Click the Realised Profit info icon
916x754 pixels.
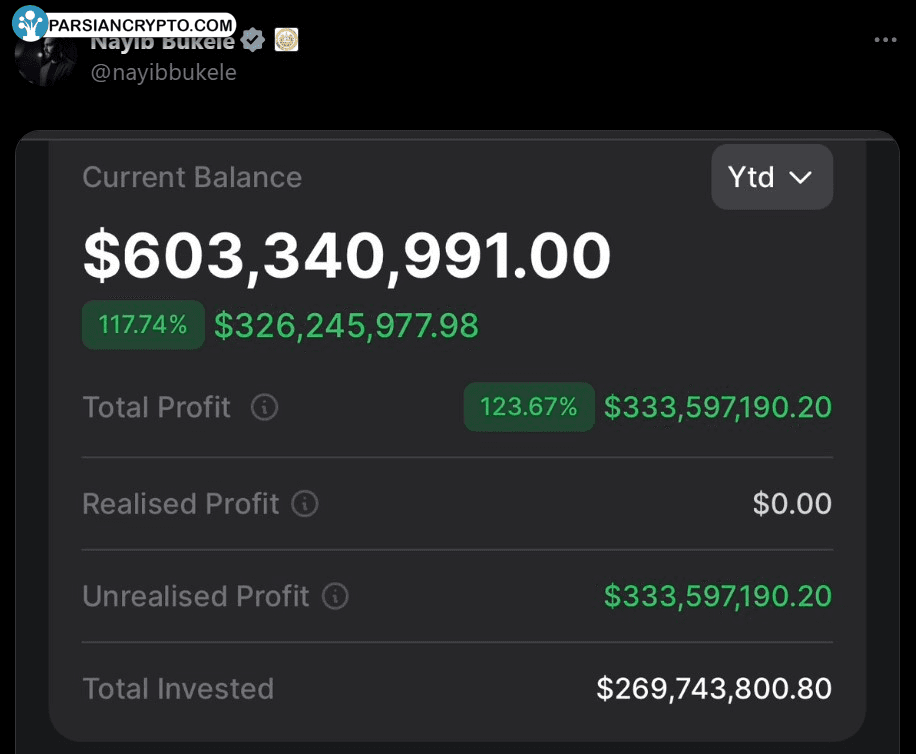(x=305, y=503)
